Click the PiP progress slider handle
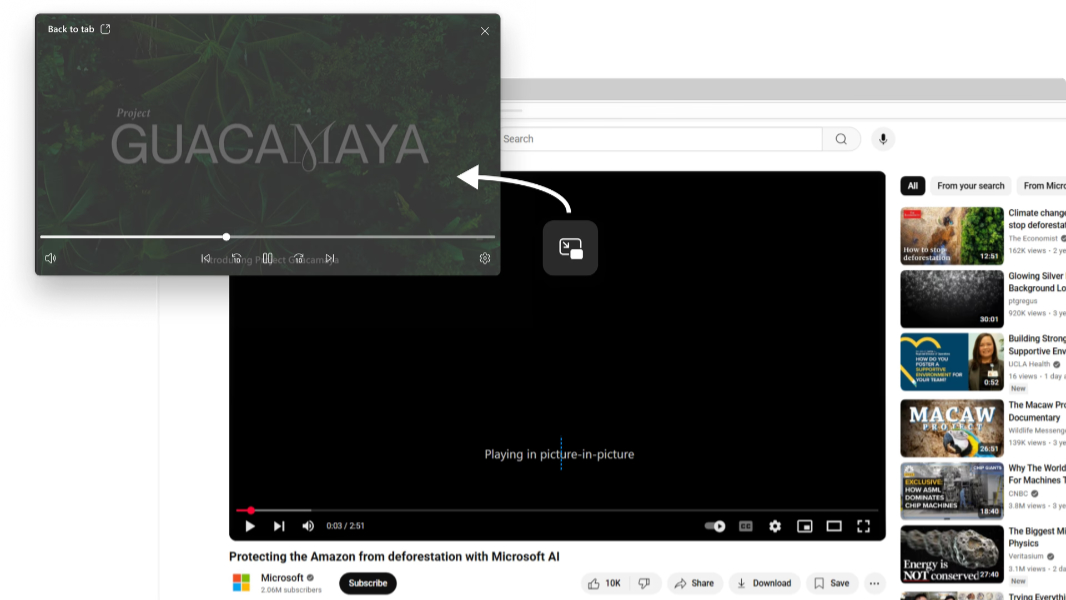 pyautogui.click(x=226, y=237)
